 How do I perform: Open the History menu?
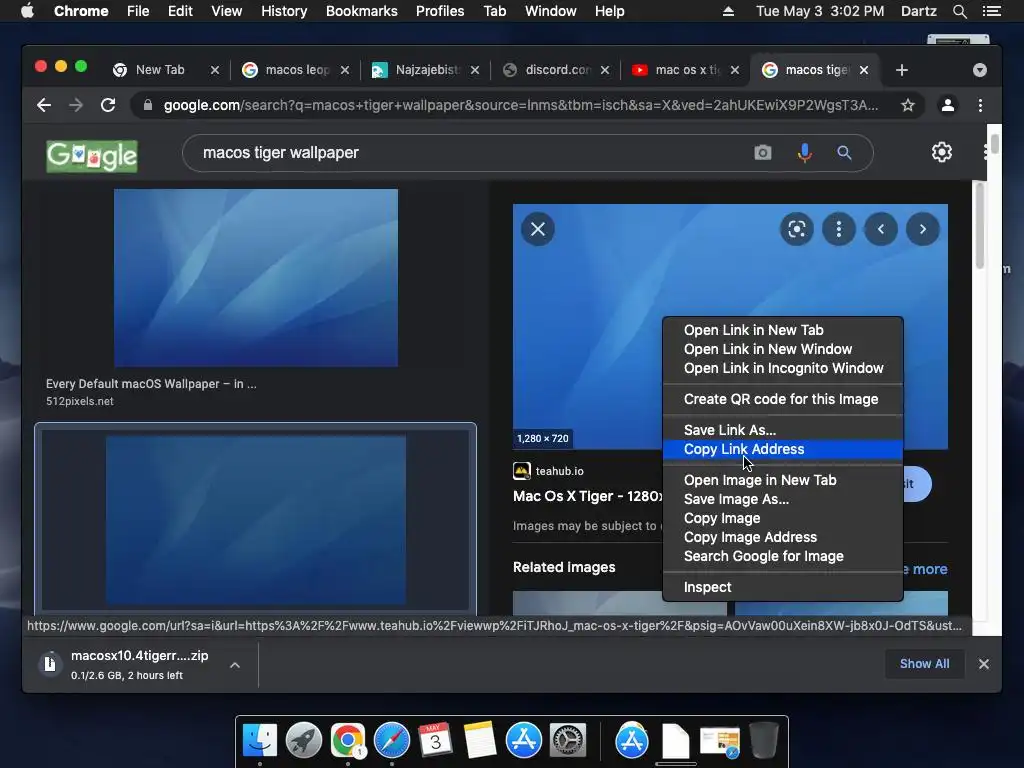(x=284, y=11)
